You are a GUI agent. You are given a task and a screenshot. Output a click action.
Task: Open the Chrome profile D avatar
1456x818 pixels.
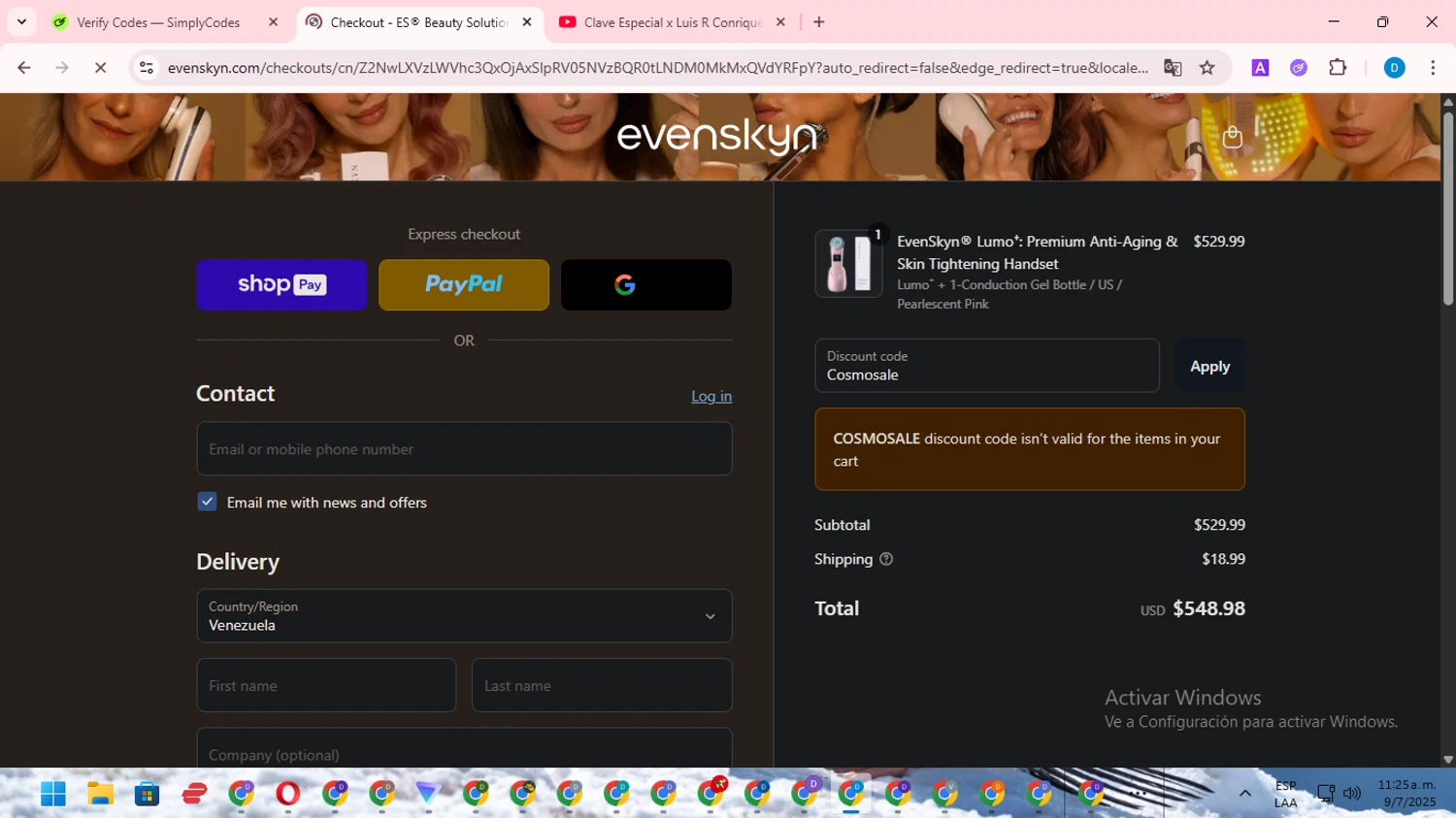coord(1394,67)
